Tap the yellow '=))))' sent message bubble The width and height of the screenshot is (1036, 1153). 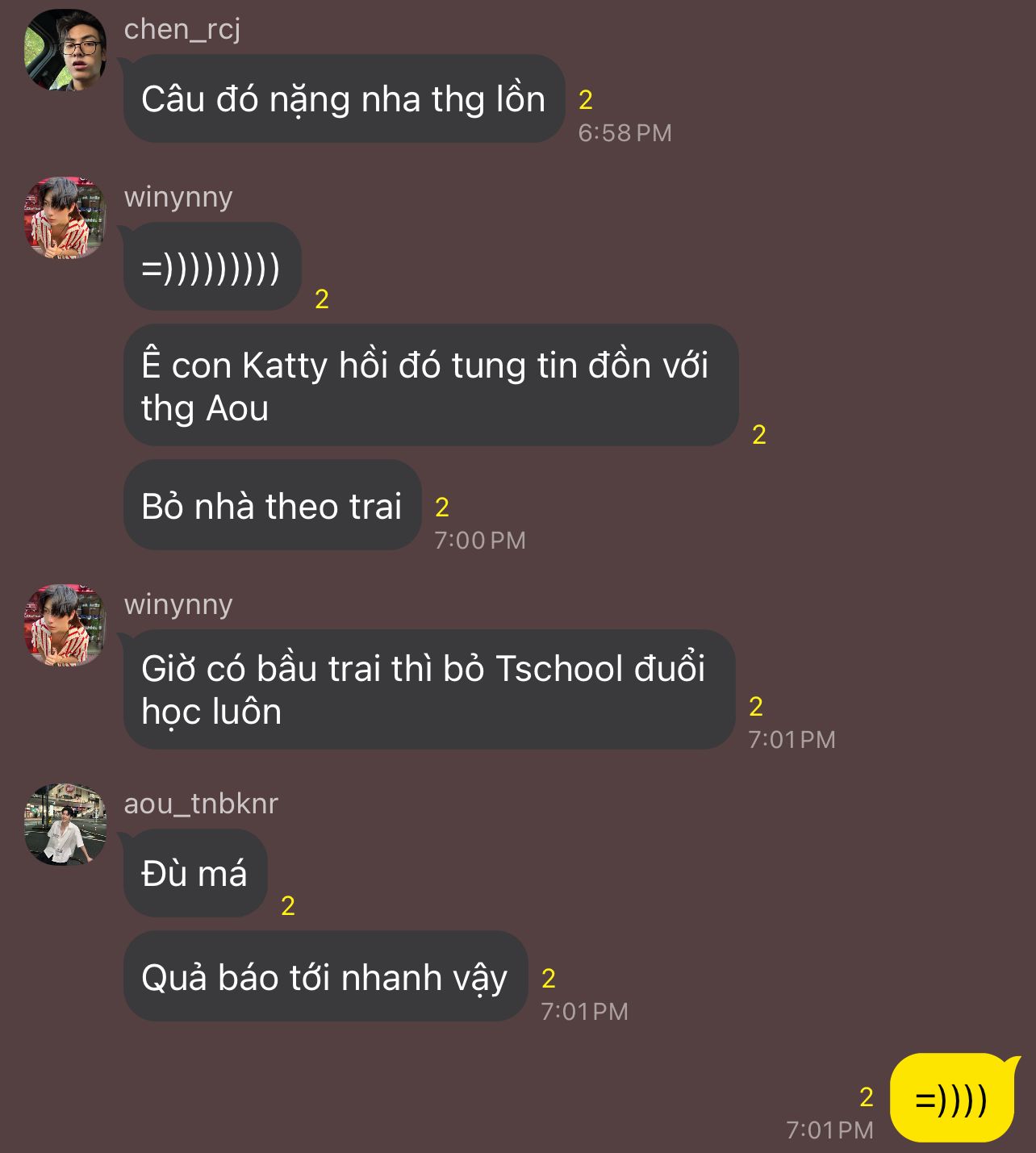[952, 1098]
